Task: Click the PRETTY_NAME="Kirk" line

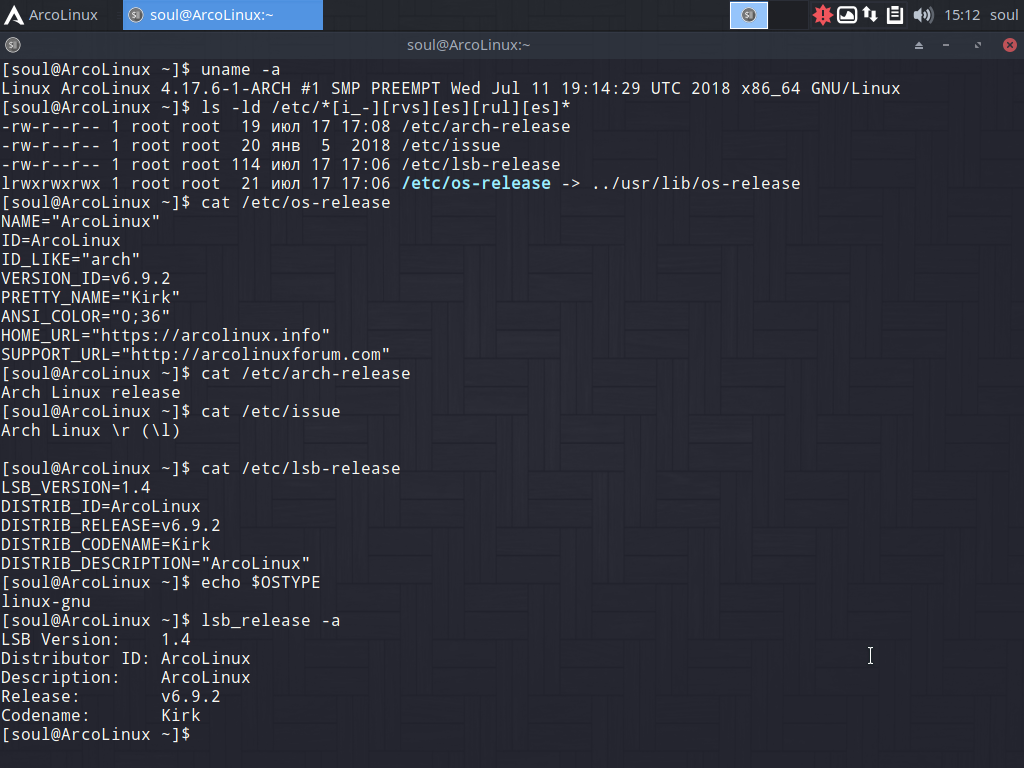Action: click(90, 298)
